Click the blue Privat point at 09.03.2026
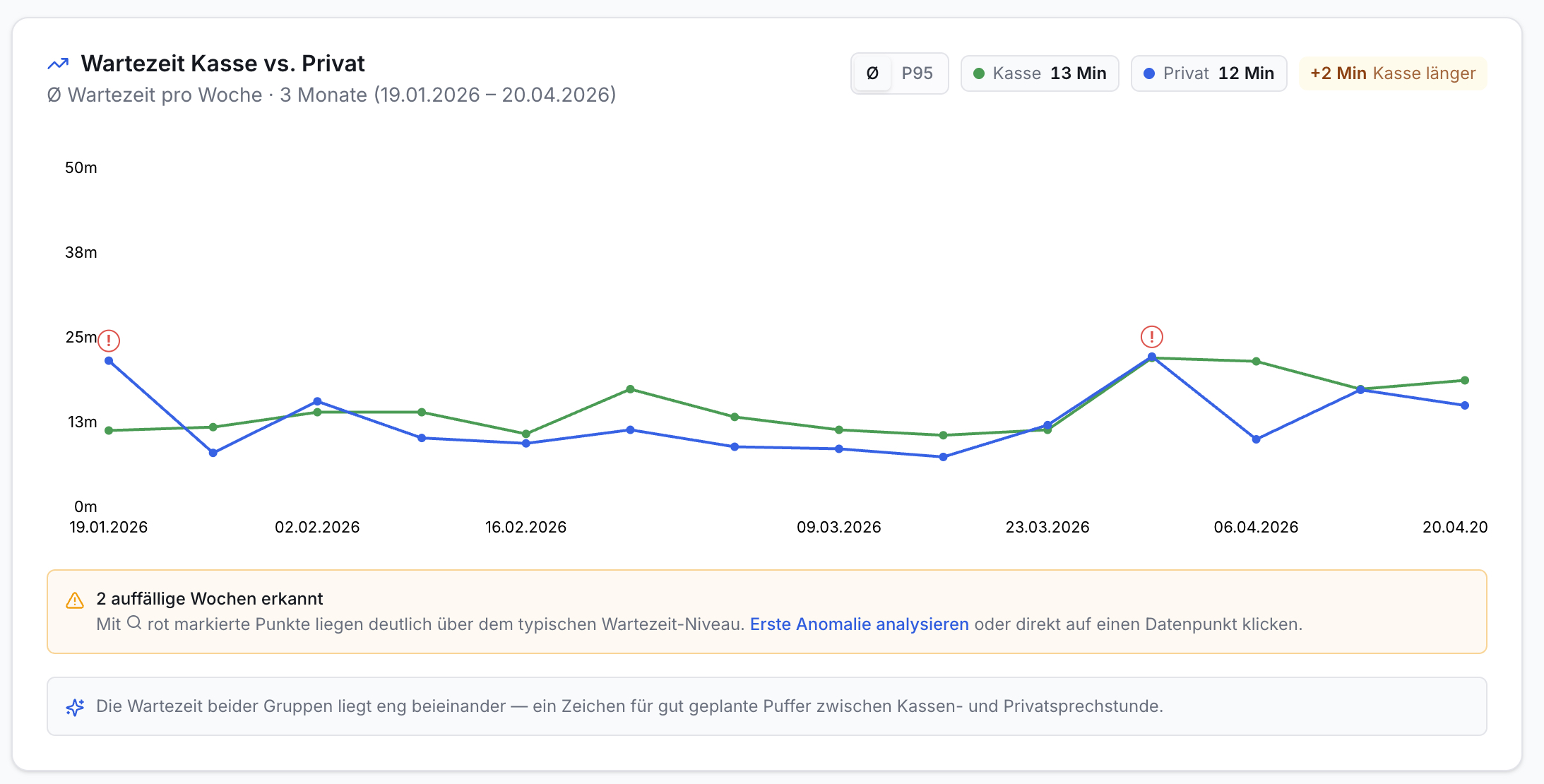The height and width of the screenshot is (784, 1544). pyautogui.click(x=839, y=449)
